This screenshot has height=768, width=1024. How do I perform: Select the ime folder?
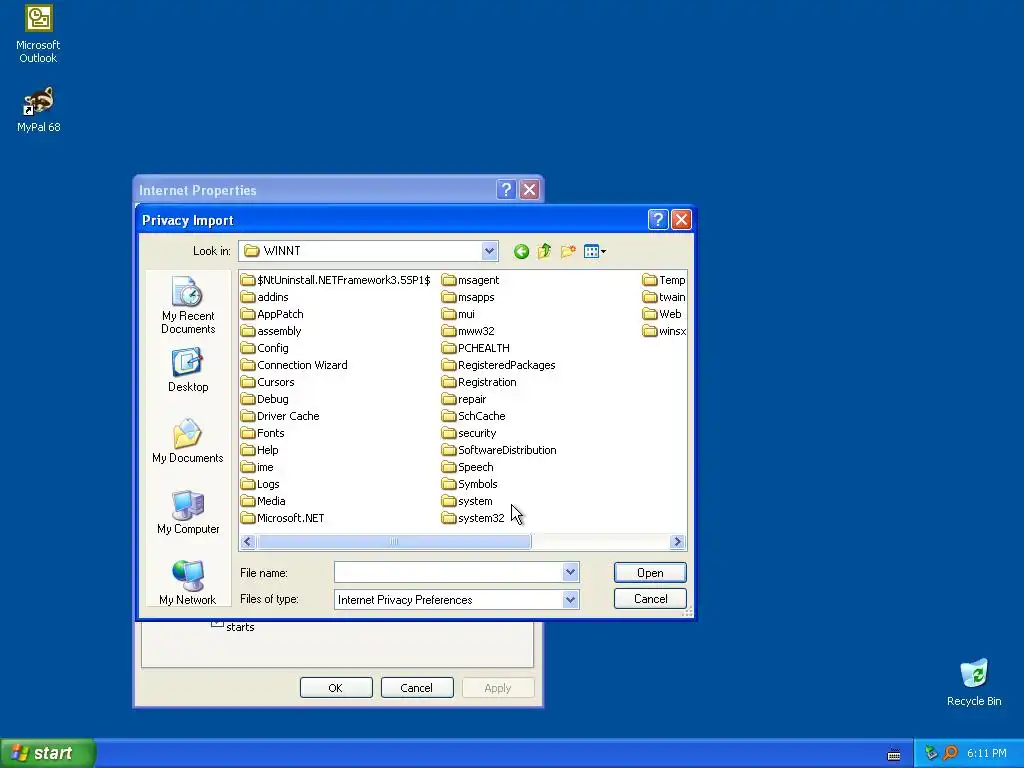point(257,467)
